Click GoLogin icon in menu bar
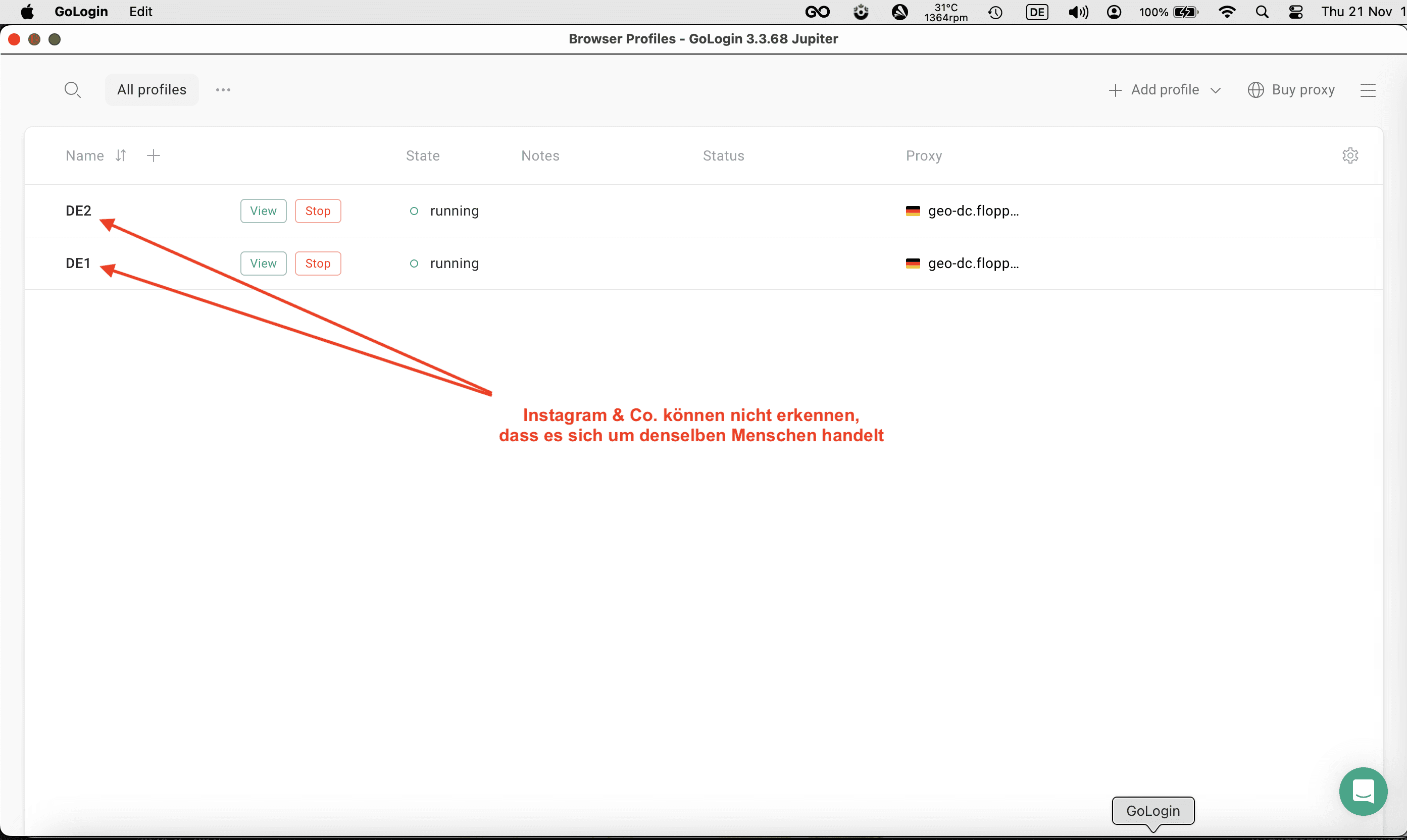Viewport: 1407px width, 840px height. tap(817, 12)
